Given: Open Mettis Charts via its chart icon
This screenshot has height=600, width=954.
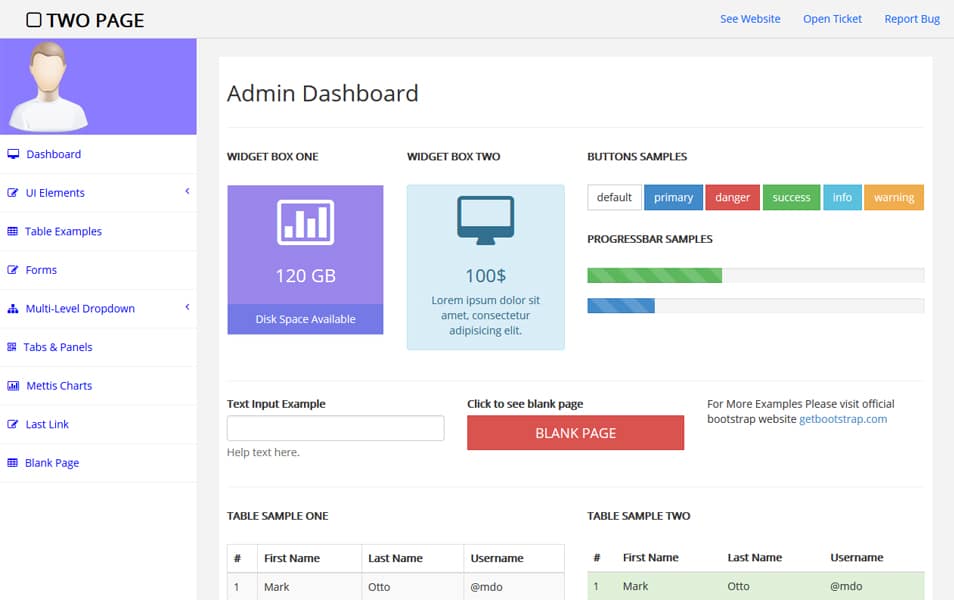Looking at the screenshot, I should click(x=14, y=385).
